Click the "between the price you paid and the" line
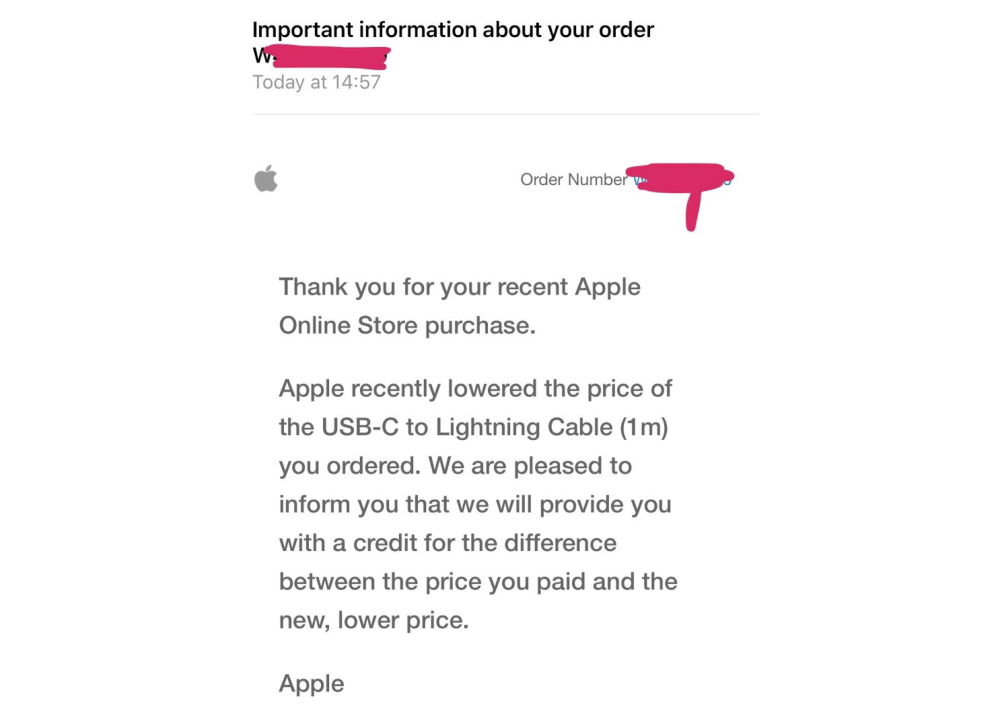Image resolution: width=1000 pixels, height=707 pixels. point(478,582)
